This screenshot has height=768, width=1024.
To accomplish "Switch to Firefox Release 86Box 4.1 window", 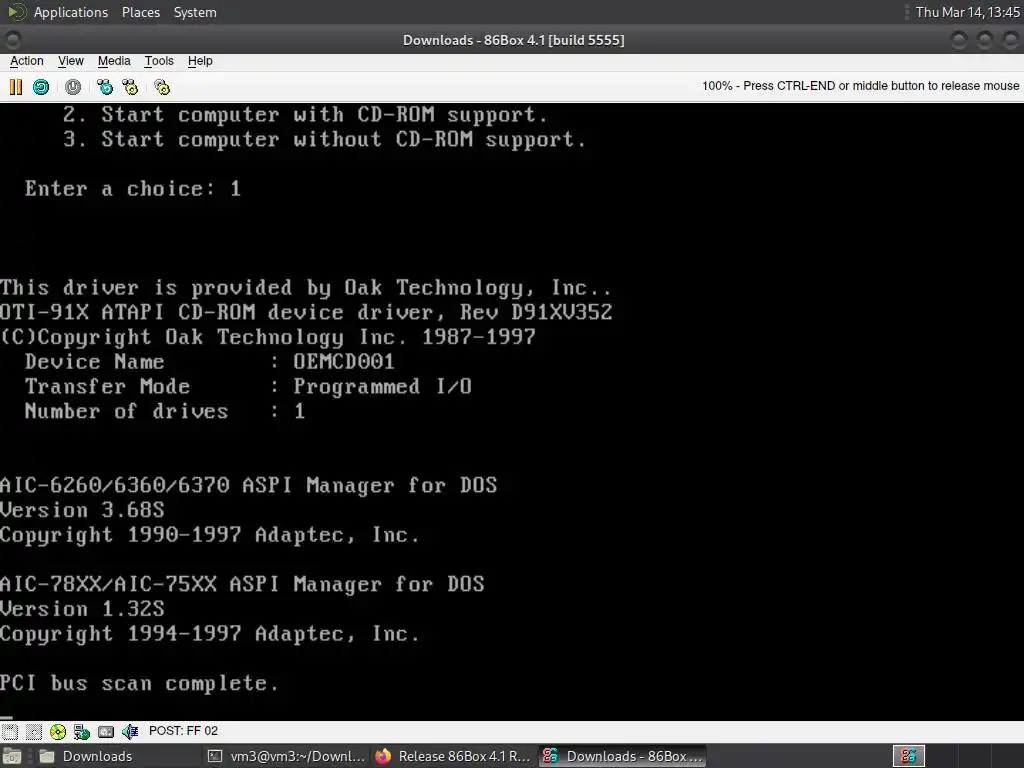I will pos(455,756).
